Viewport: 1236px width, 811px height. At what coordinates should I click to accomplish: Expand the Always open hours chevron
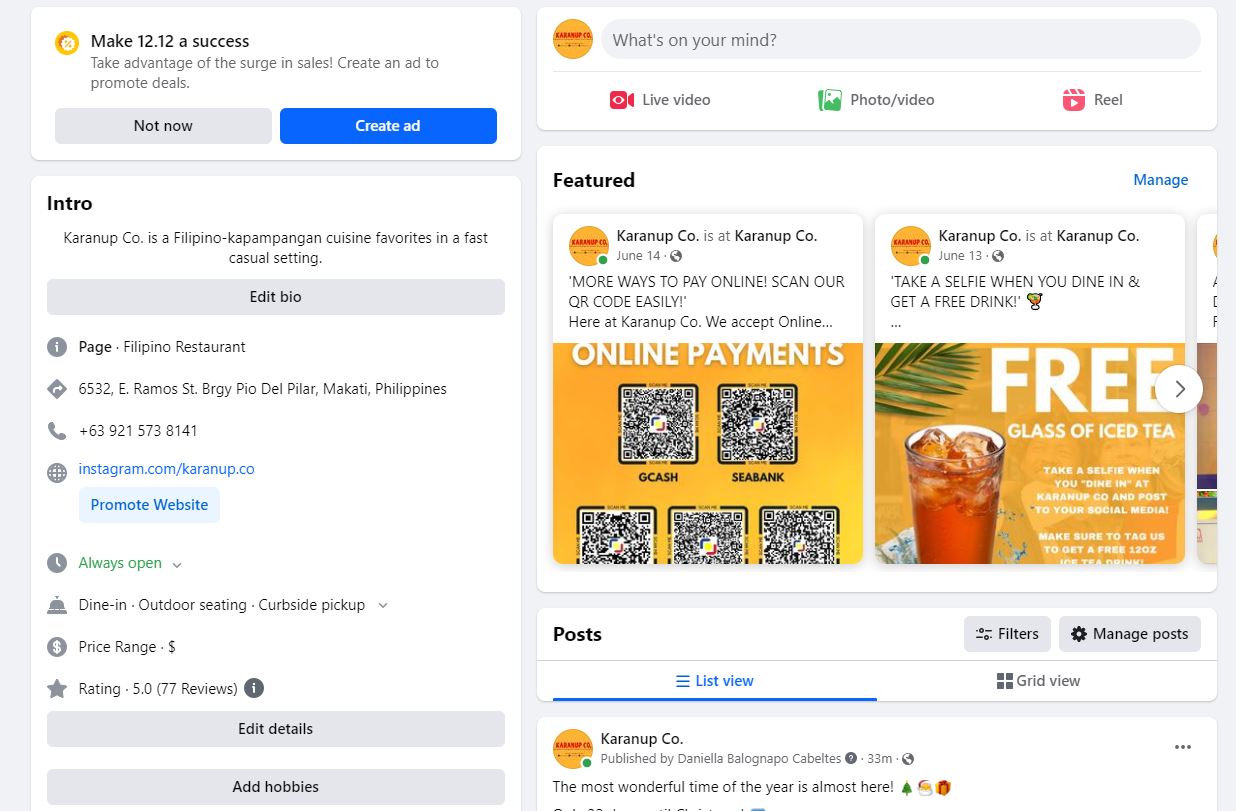tap(177, 565)
